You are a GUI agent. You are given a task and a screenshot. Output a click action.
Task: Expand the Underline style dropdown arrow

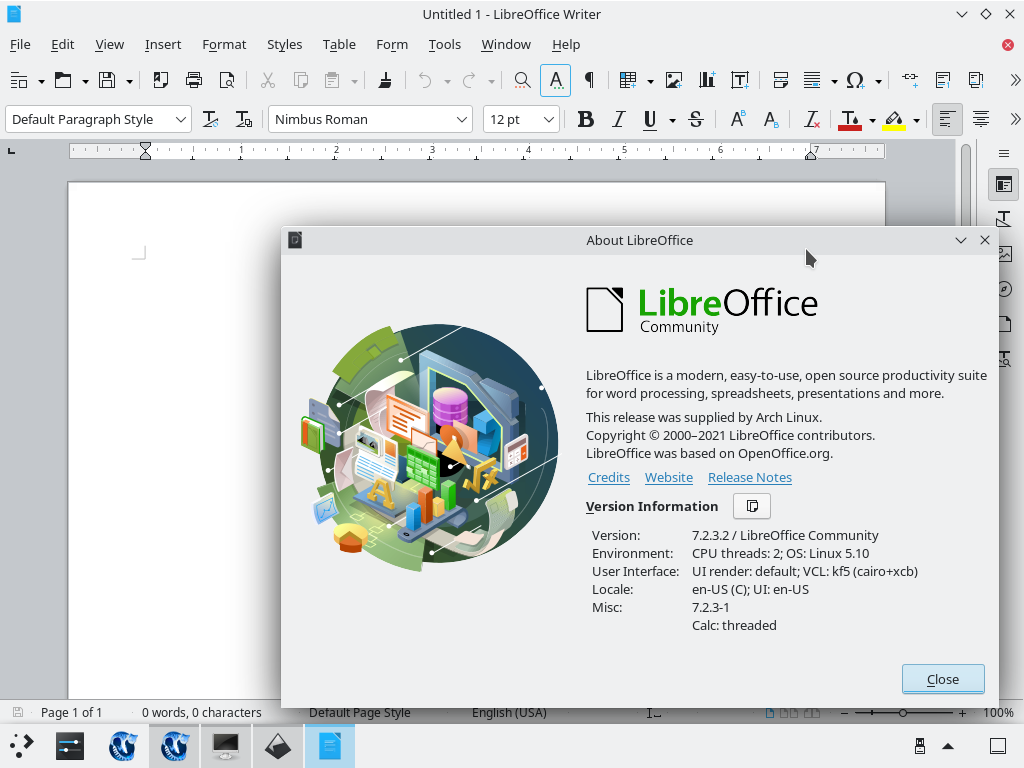click(672, 121)
